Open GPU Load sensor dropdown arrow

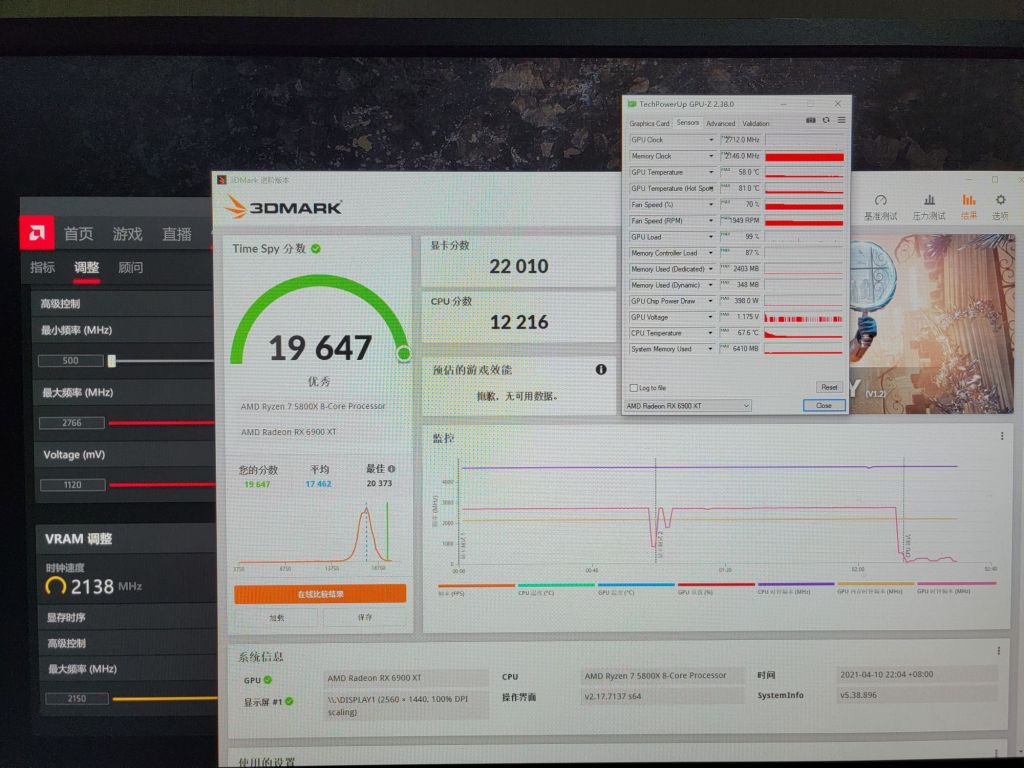point(711,237)
